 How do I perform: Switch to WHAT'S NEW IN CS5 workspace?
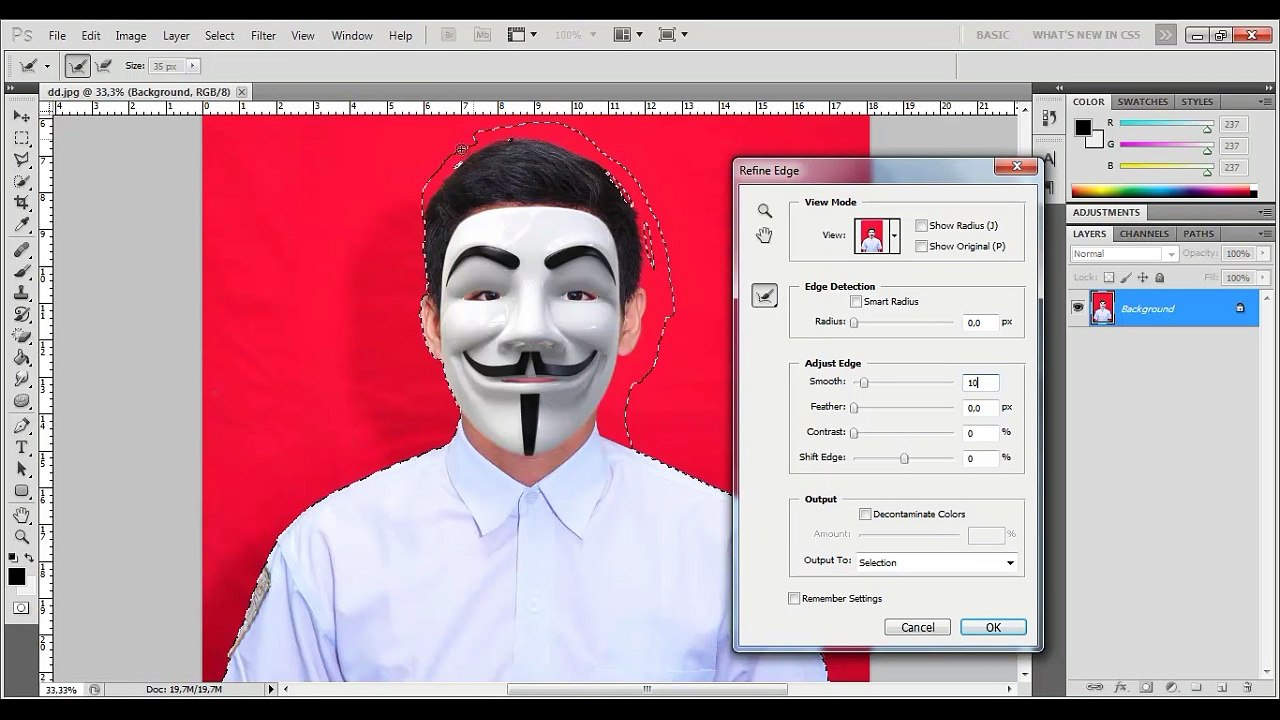[x=1086, y=35]
